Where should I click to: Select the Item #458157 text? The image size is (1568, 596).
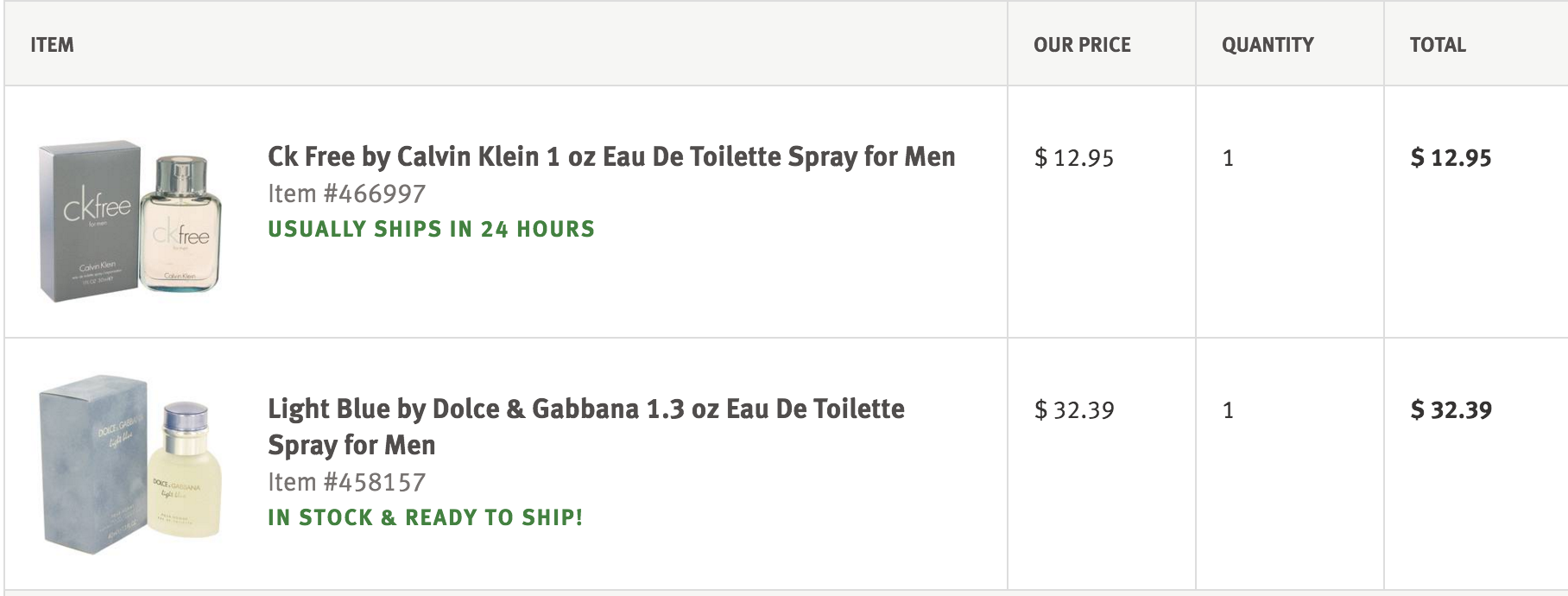coord(346,482)
